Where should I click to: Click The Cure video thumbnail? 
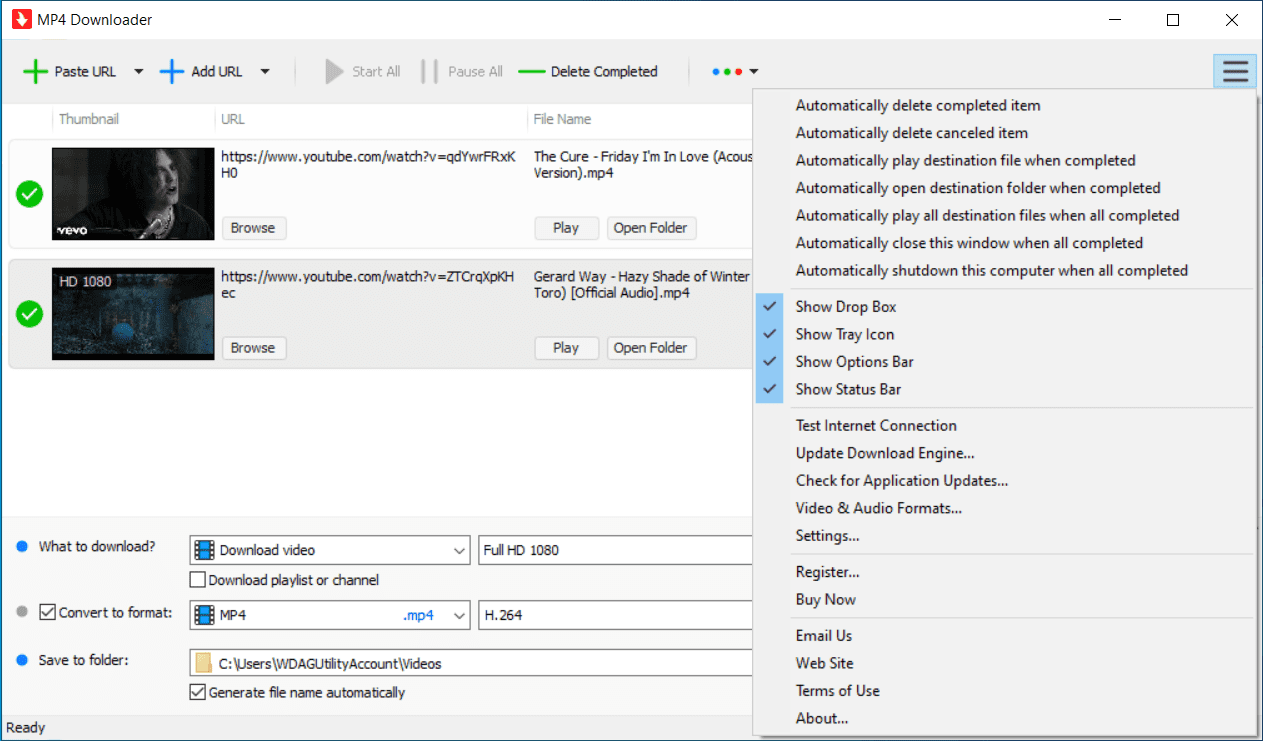click(133, 194)
